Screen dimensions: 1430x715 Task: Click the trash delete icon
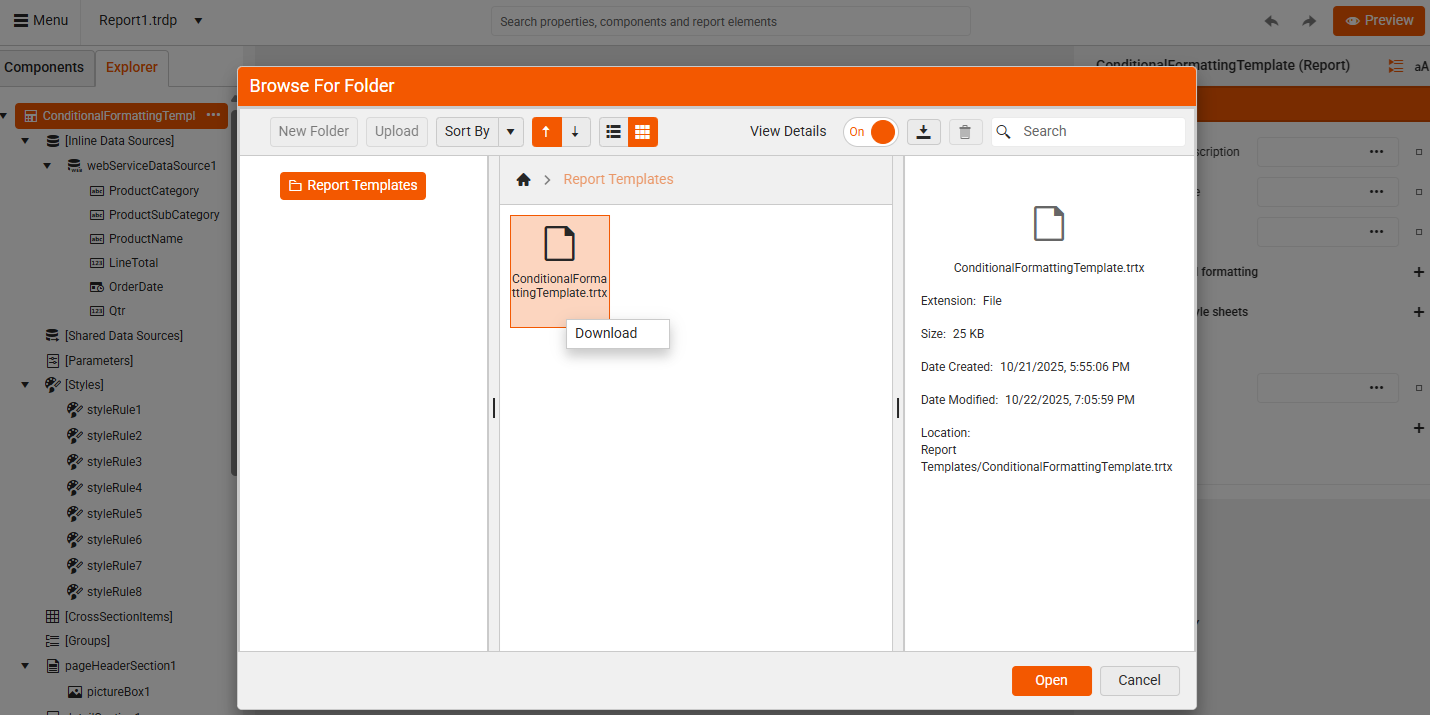click(965, 132)
